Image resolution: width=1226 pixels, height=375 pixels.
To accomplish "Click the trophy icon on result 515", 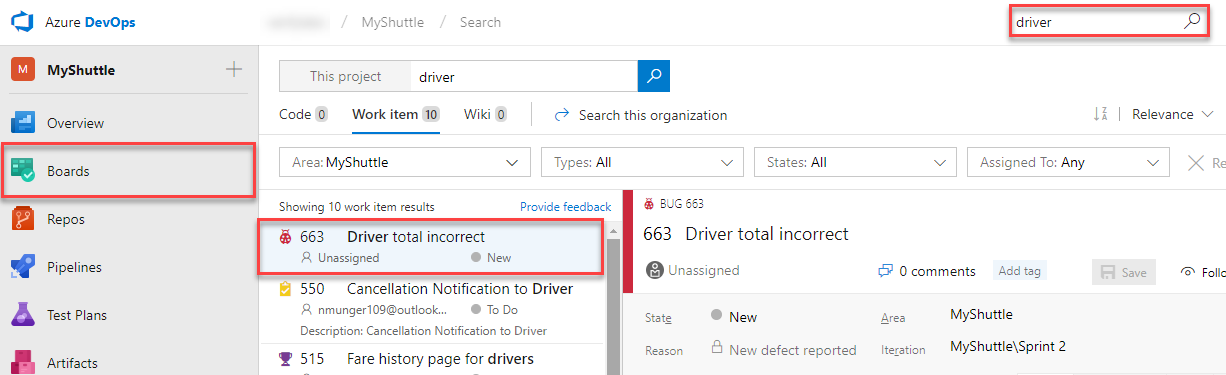I will [x=285, y=358].
